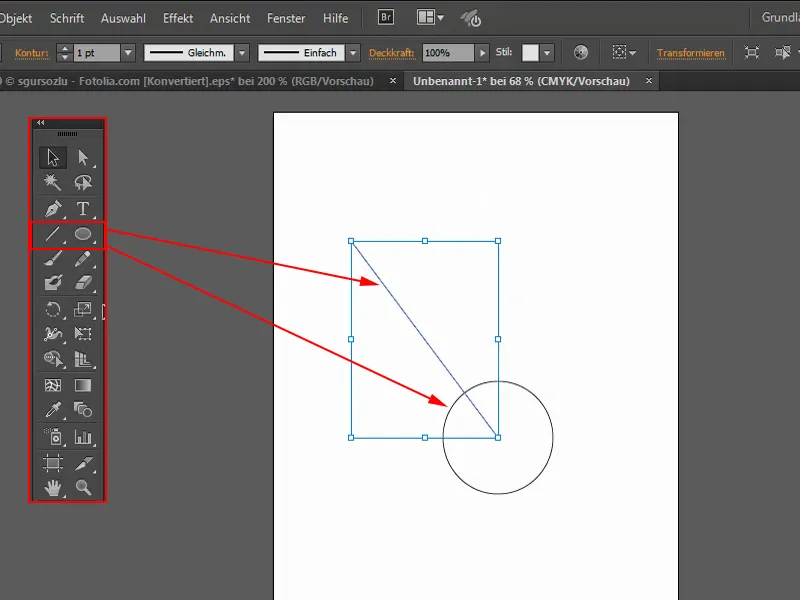Screen dimensions: 800x600
Task: Open the Effekt menu
Action: point(178,18)
